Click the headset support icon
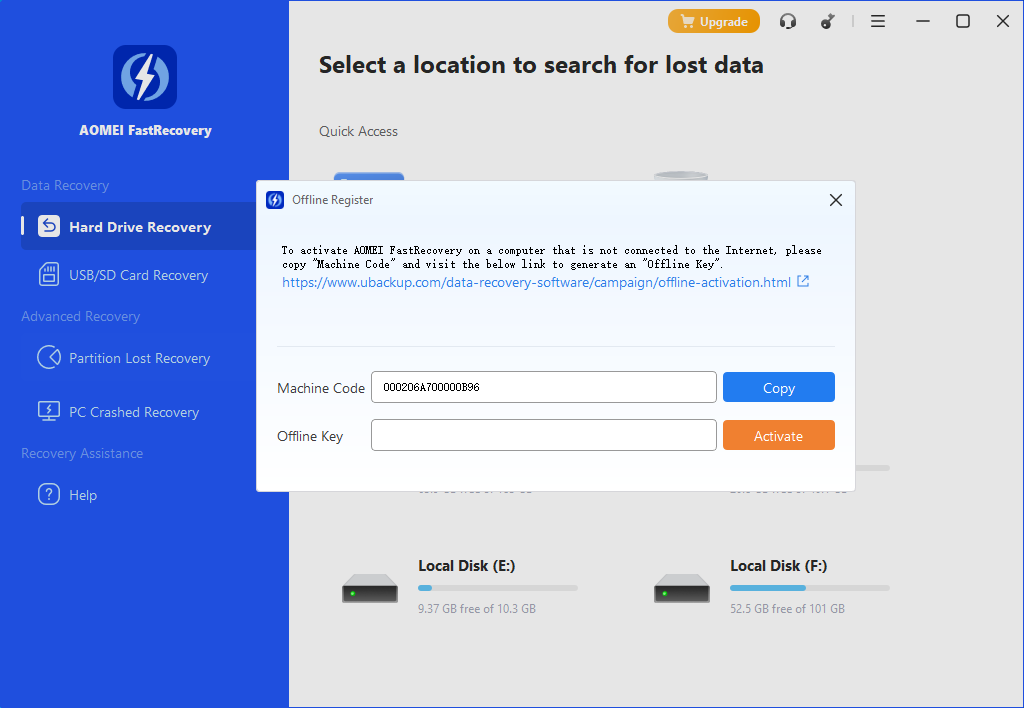 (x=788, y=21)
